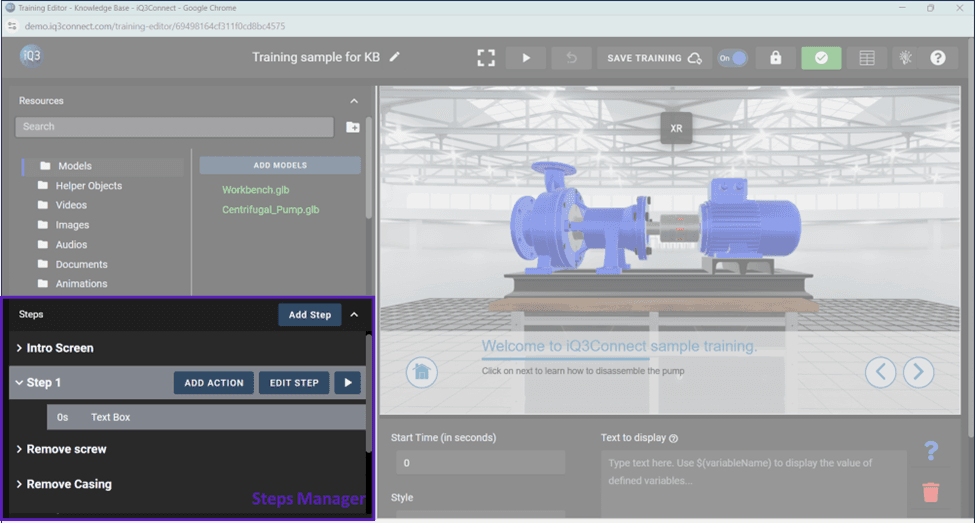Open the Animations resource folder
Image resolution: width=975 pixels, height=523 pixels.
pos(81,284)
